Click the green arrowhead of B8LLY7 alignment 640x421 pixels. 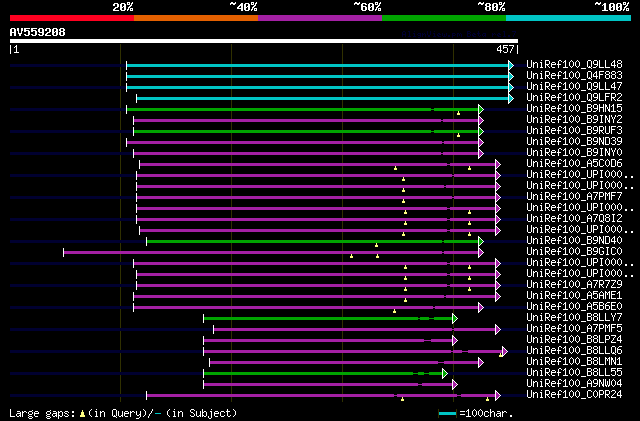(x=455, y=319)
